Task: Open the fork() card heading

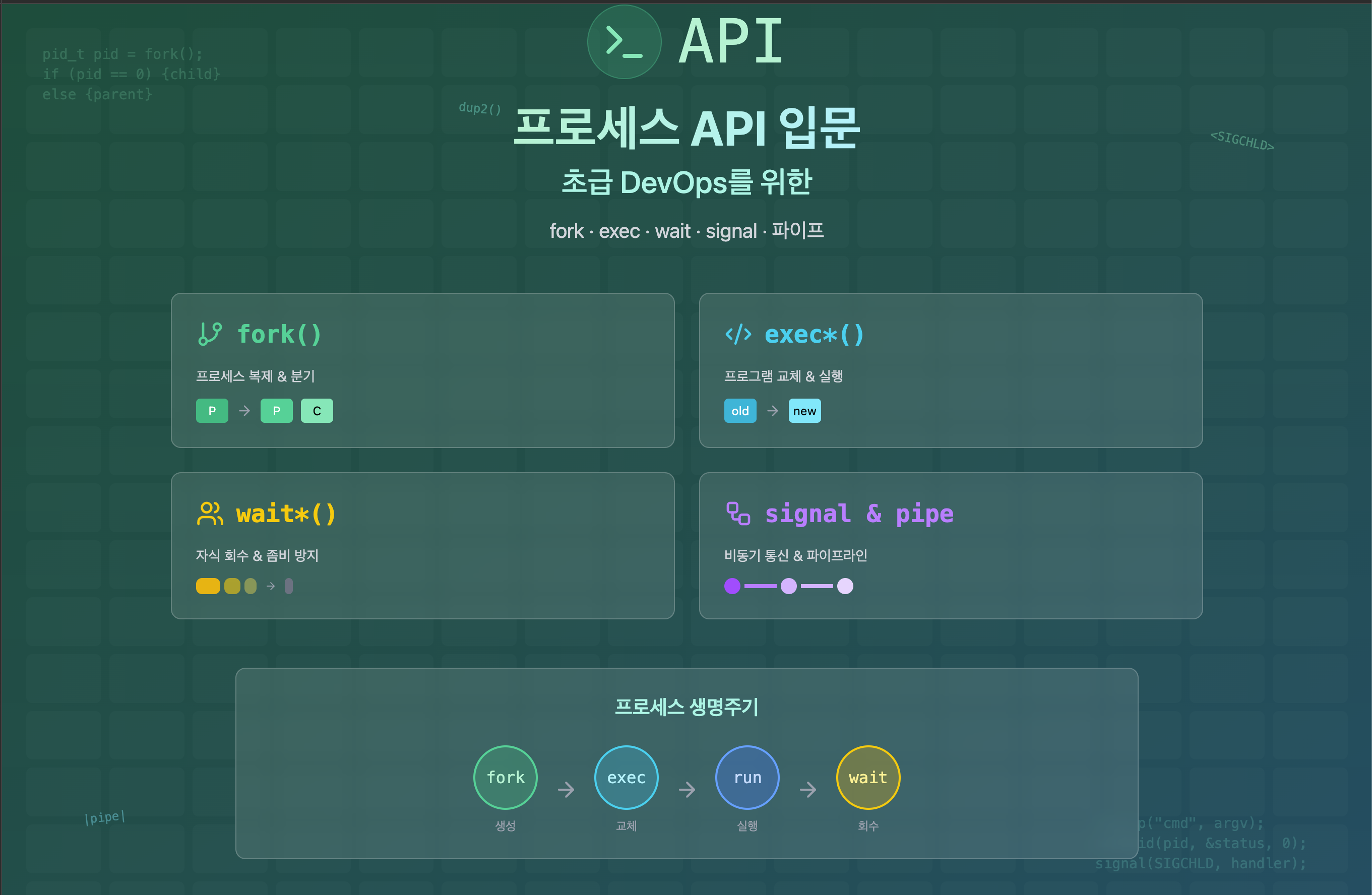Action: (x=279, y=334)
